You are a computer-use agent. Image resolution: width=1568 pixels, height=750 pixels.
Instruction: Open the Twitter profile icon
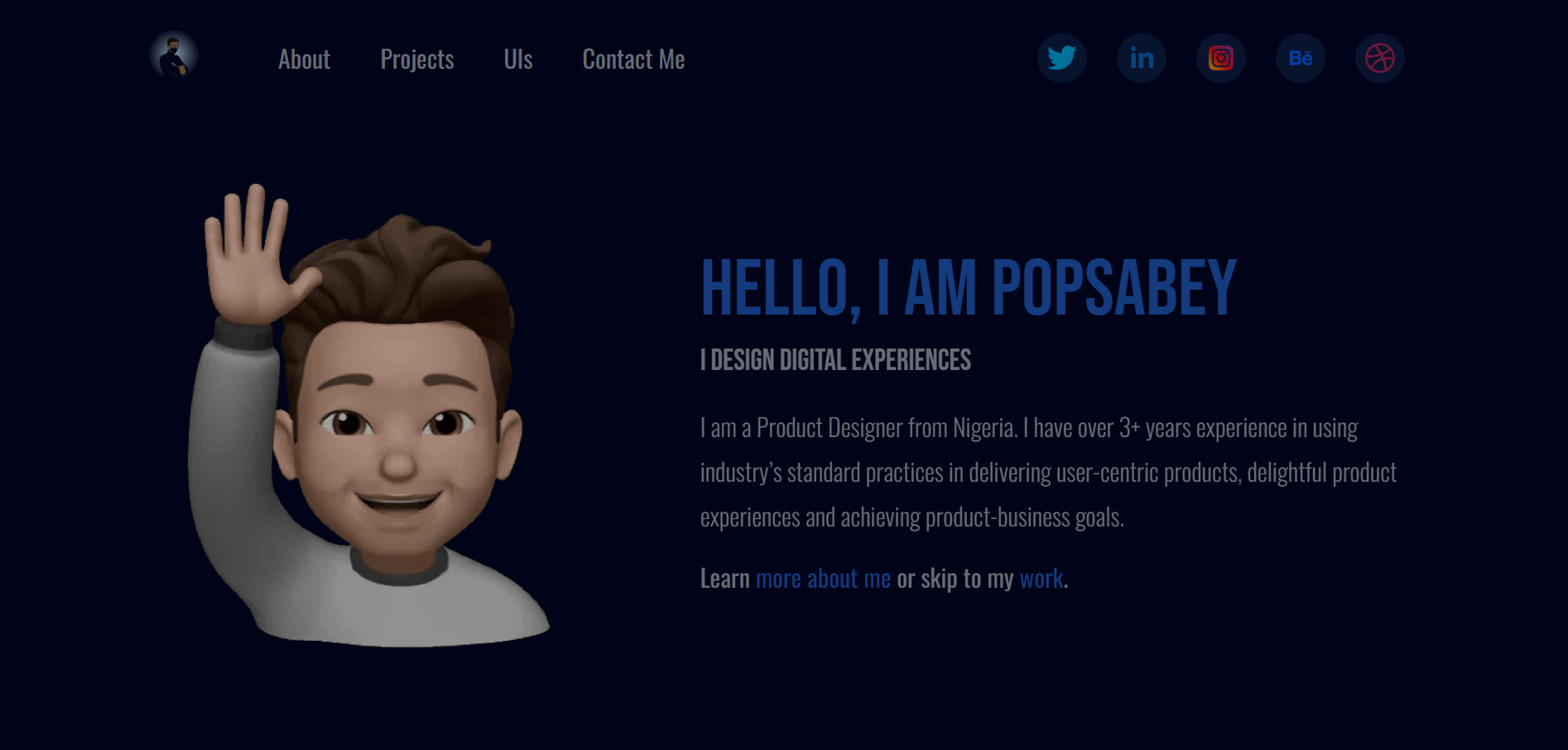(x=1062, y=58)
